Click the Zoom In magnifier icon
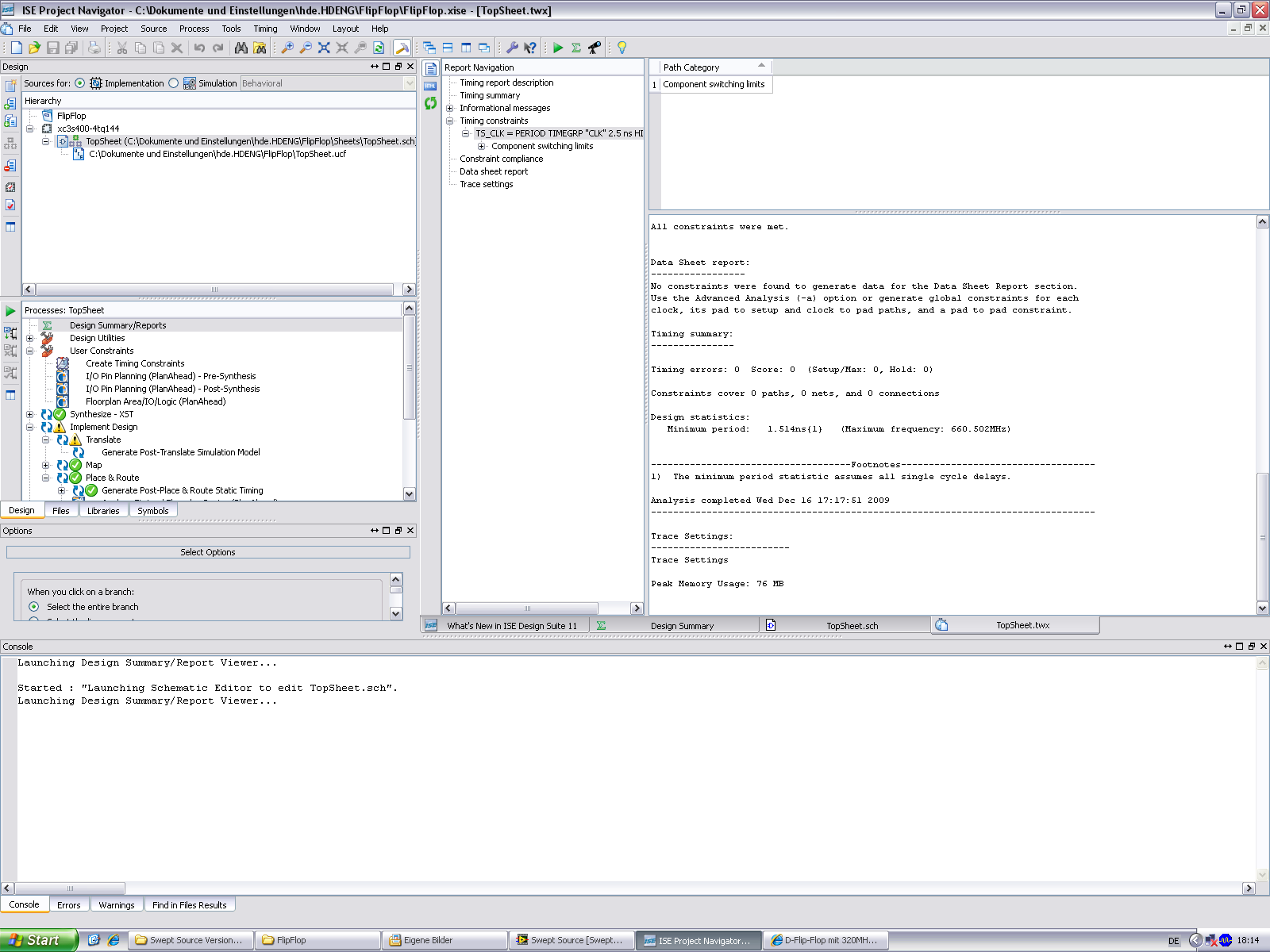This screenshot has width=1270, height=952. 287,48
